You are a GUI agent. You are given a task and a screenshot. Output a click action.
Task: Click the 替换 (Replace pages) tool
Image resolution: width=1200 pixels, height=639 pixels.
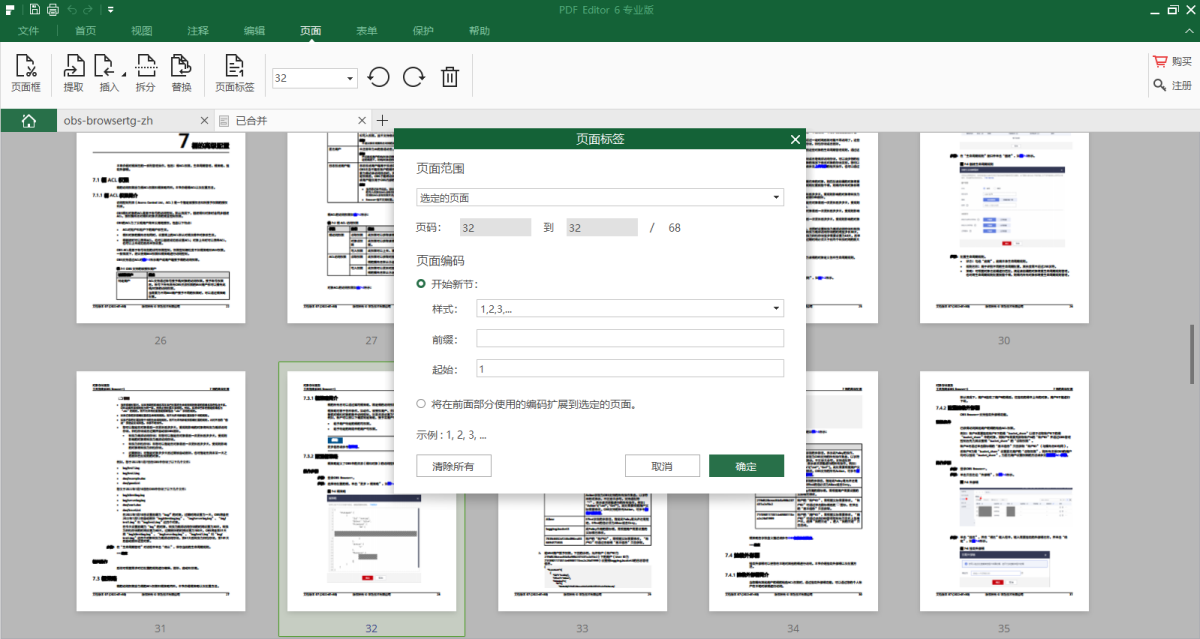click(x=180, y=73)
